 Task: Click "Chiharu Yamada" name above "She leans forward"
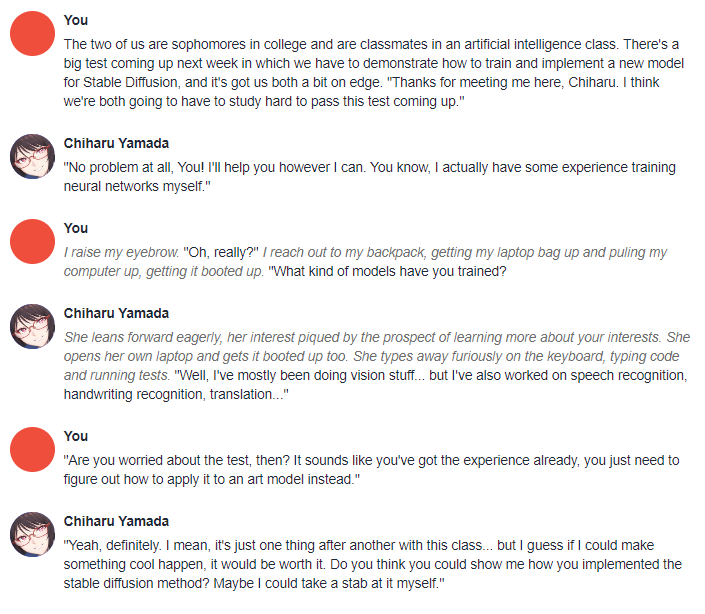coord(116,313)
